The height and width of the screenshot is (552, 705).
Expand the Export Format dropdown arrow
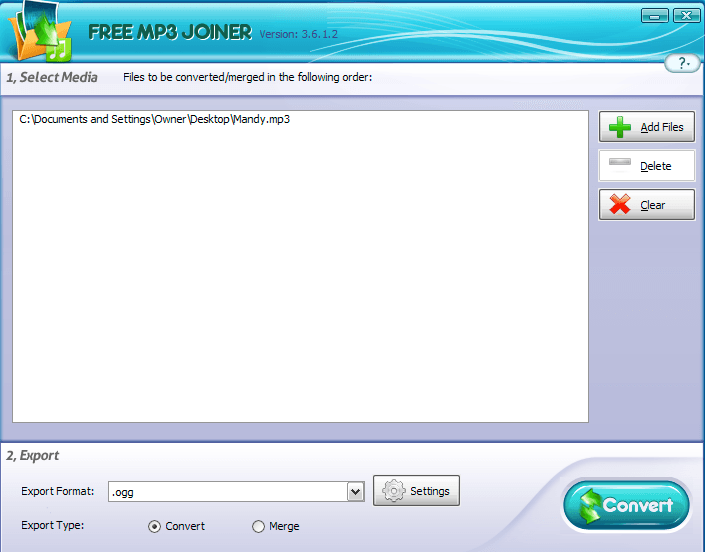[355, 492]
